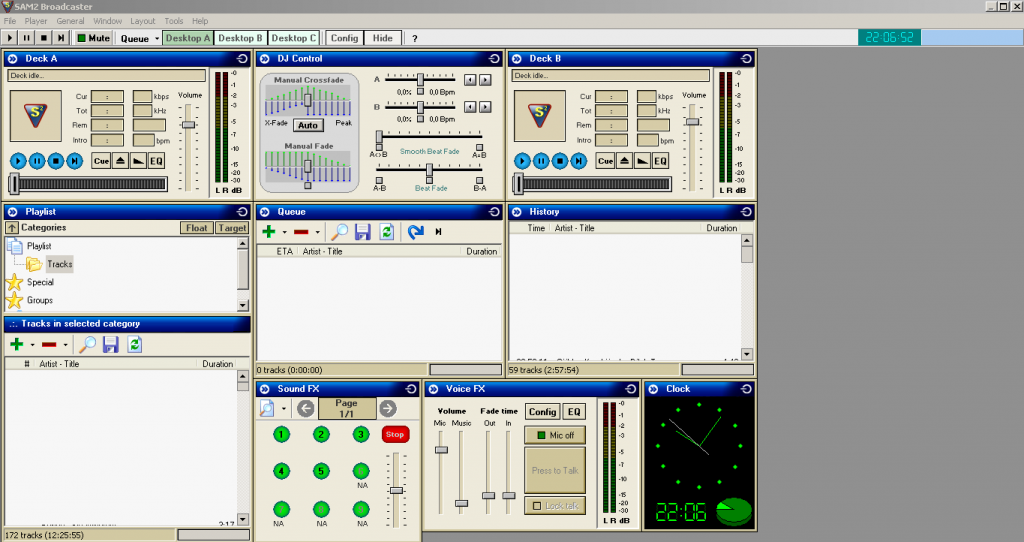Toggle the Mute button in top toolbar

[x=93, y=38]
